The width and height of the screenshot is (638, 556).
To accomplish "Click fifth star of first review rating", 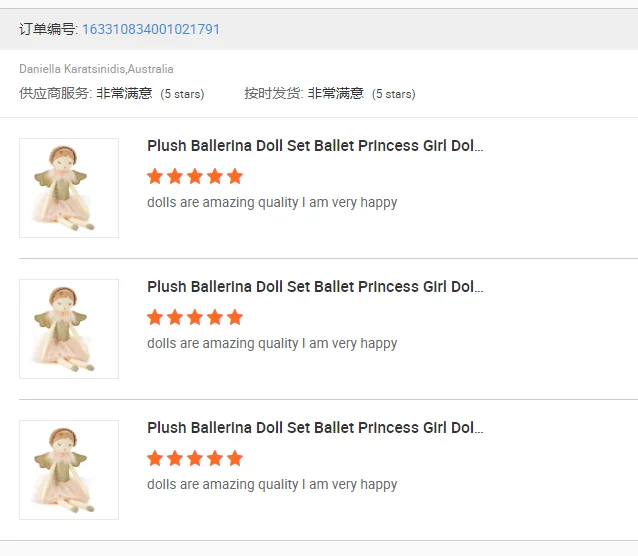I will [235, 177].
